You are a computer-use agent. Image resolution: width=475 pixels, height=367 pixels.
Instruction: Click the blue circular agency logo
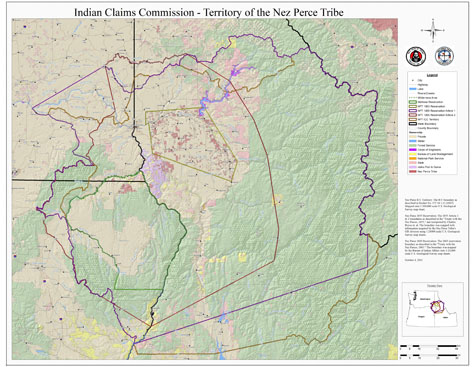click(444, 56)
